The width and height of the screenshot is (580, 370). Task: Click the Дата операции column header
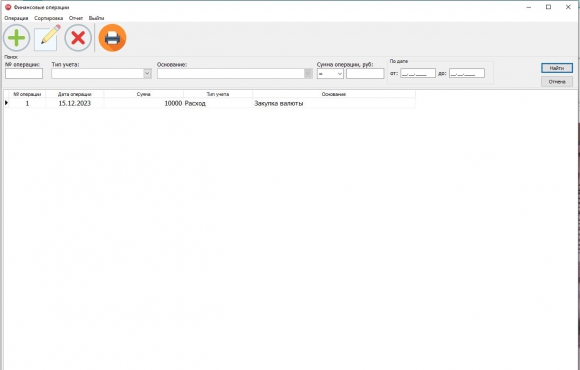click(75, 94)
